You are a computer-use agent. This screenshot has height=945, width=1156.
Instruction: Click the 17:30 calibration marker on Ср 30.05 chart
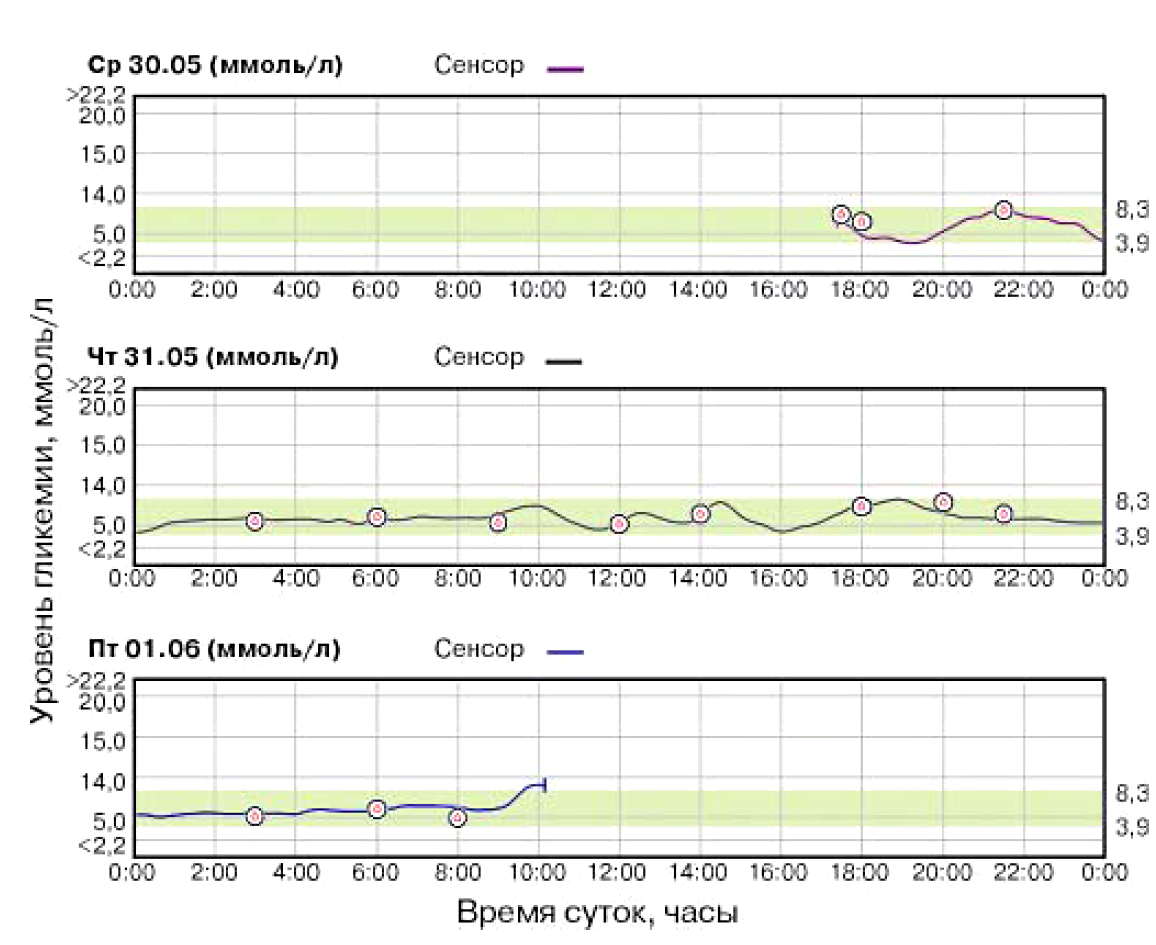[x=840, y=215]
